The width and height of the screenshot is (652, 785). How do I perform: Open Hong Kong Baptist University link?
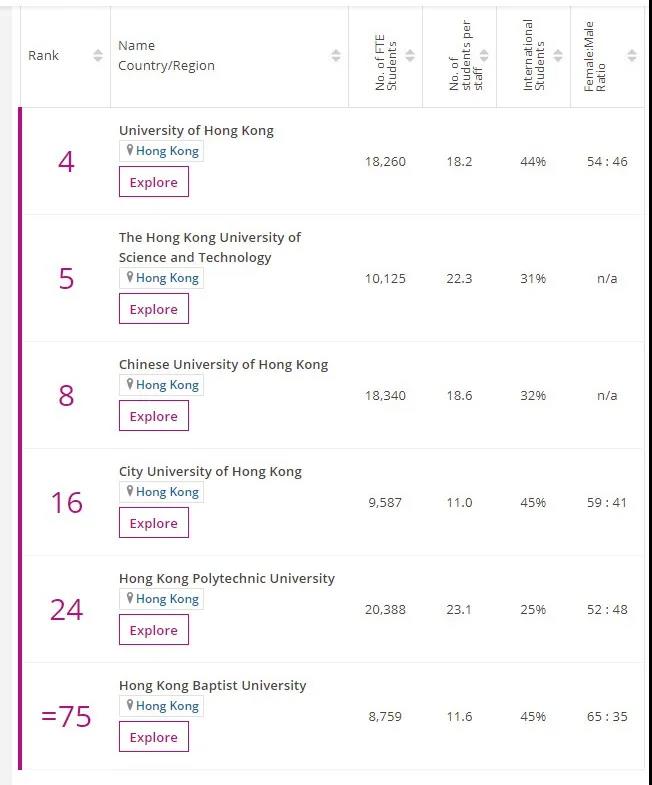[212, 685]
